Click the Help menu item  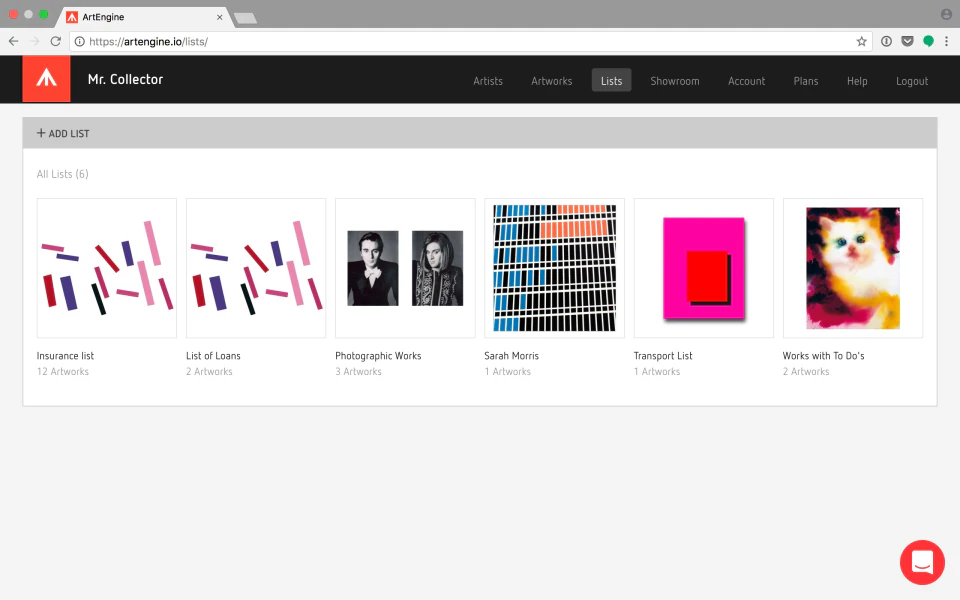pos(856,81)
